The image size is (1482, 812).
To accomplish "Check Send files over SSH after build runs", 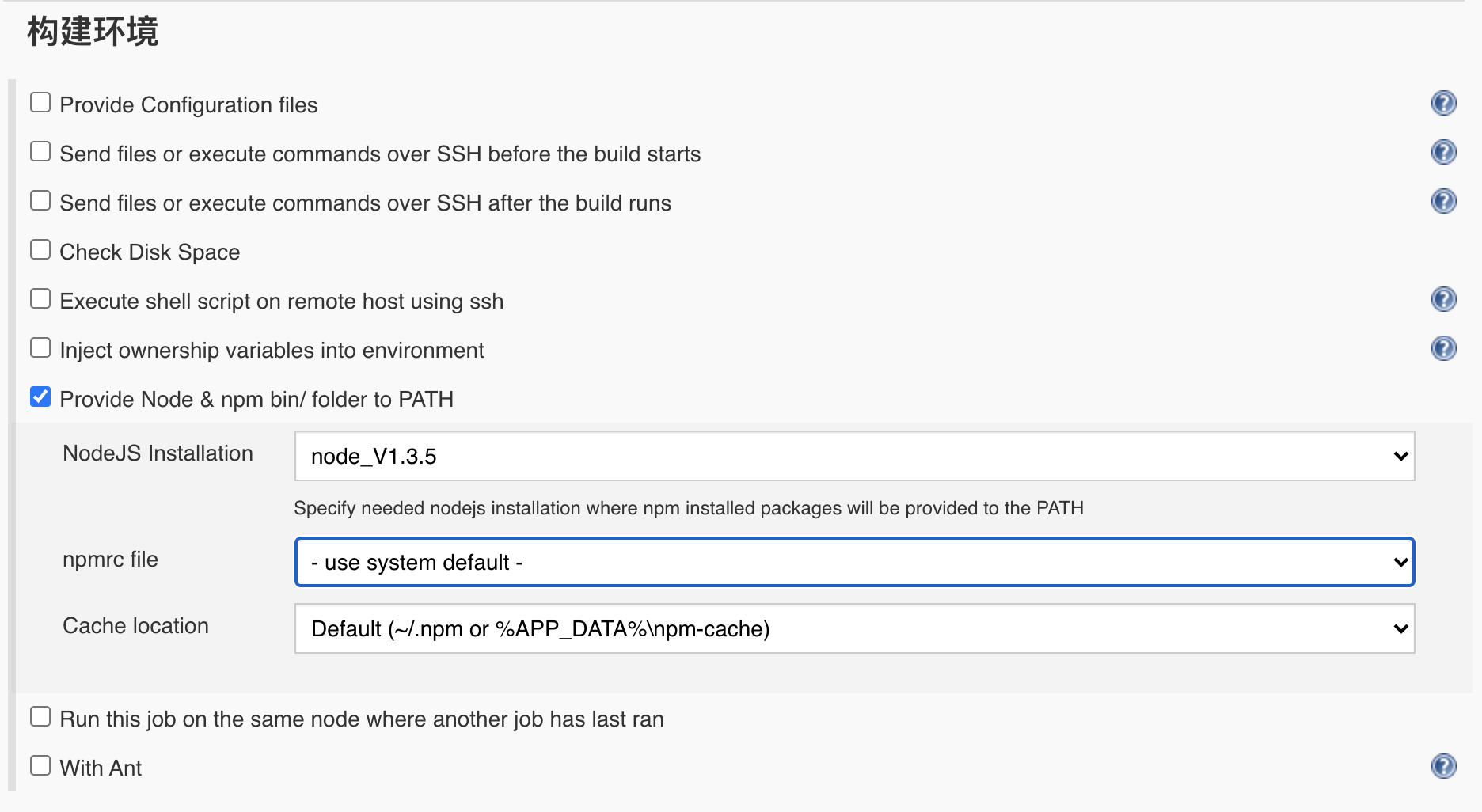I will click(x=40, y=201).
